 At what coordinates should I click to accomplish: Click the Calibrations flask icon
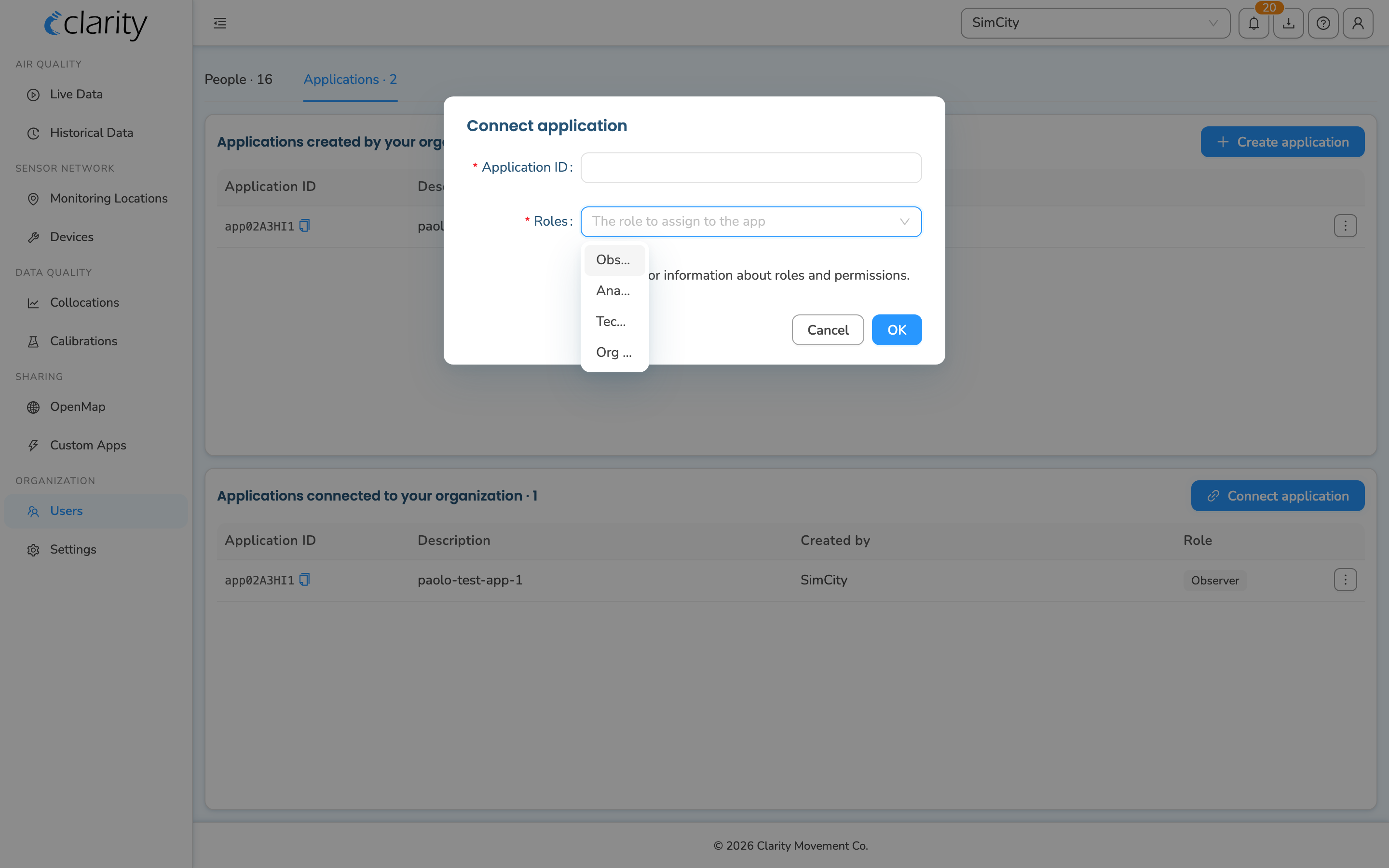pos(33,341)
